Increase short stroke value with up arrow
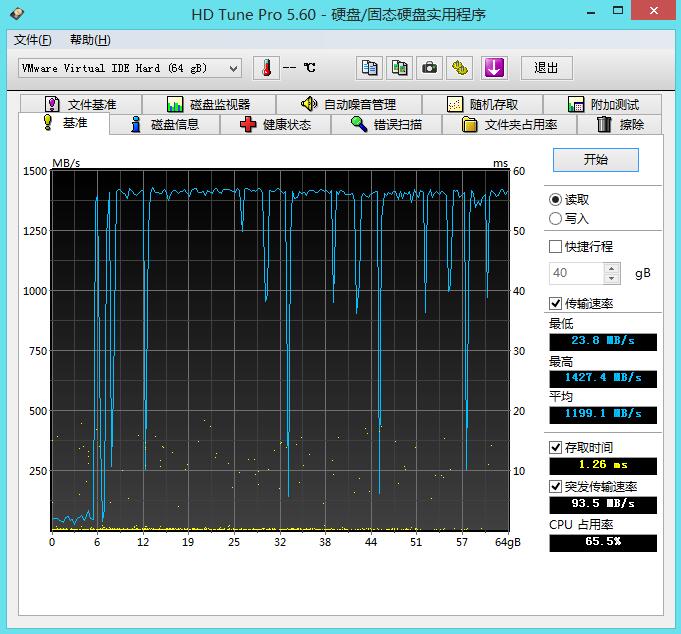 click(x=612, y=268)
